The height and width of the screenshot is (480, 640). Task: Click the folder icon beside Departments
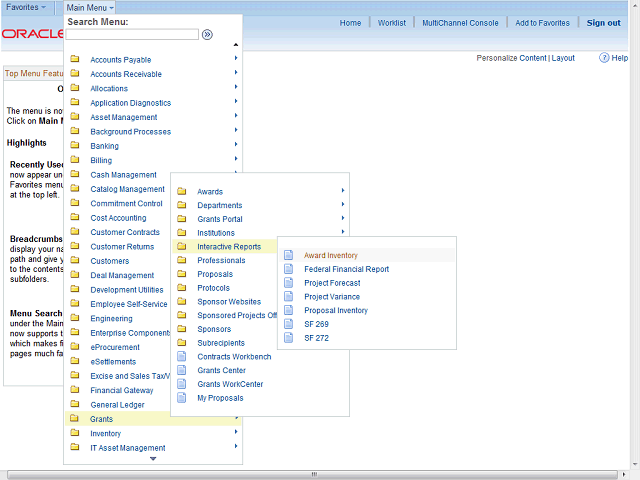click(x=182, y=205)
